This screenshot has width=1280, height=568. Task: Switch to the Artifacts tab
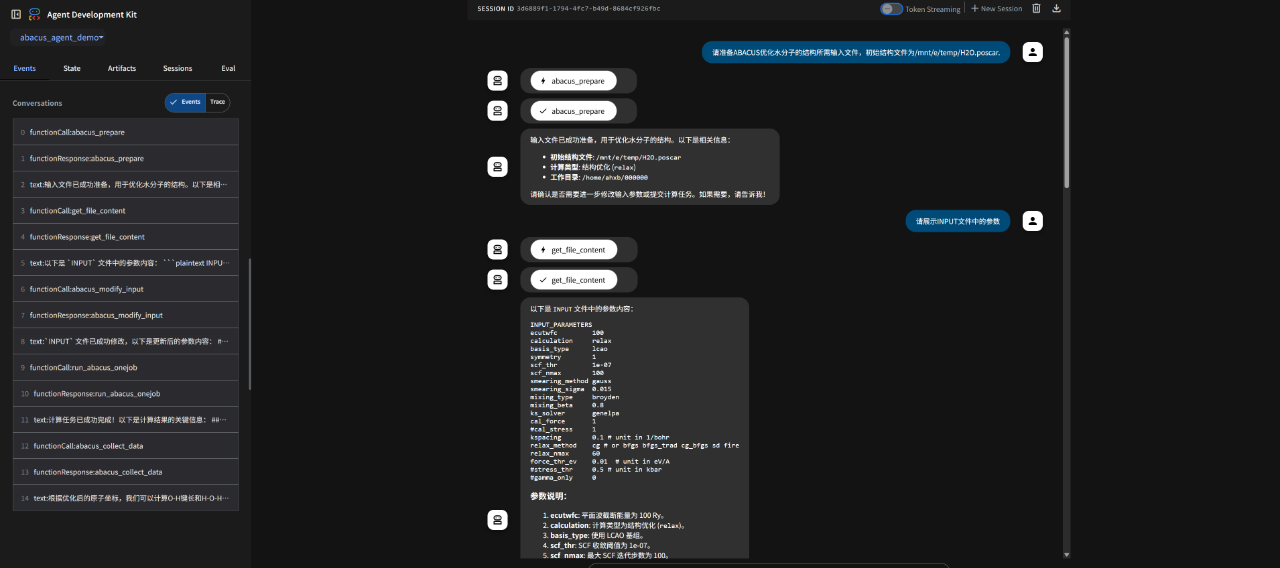coord(122,68)
